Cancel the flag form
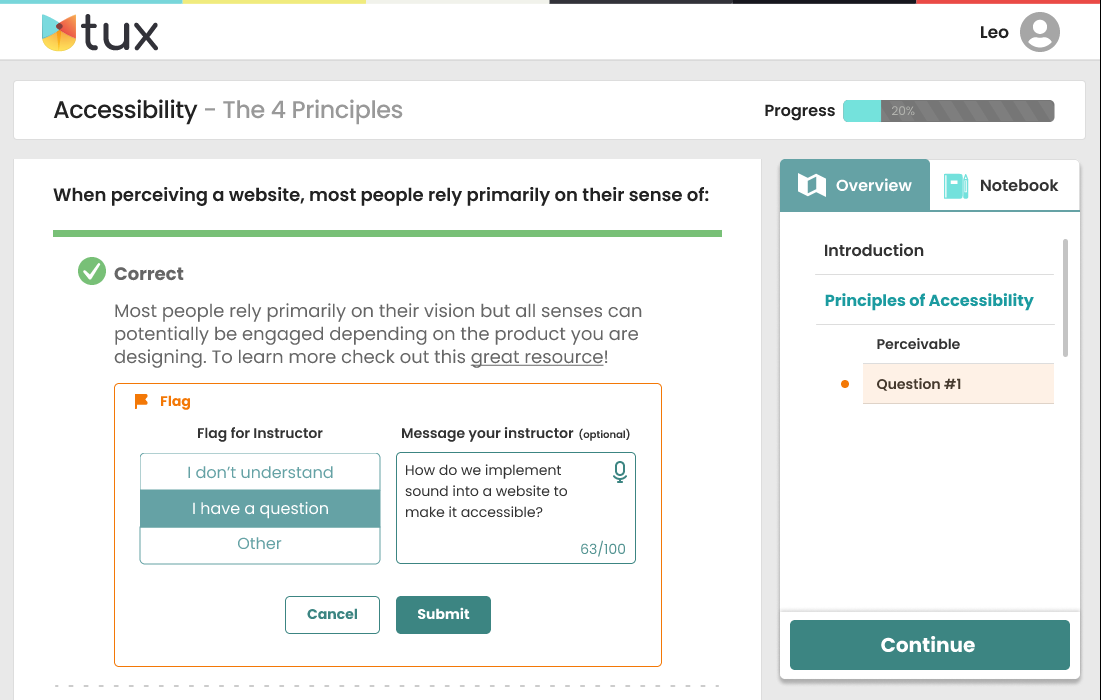Viewport: 1101px width, 700px height. tap(332, 614)
